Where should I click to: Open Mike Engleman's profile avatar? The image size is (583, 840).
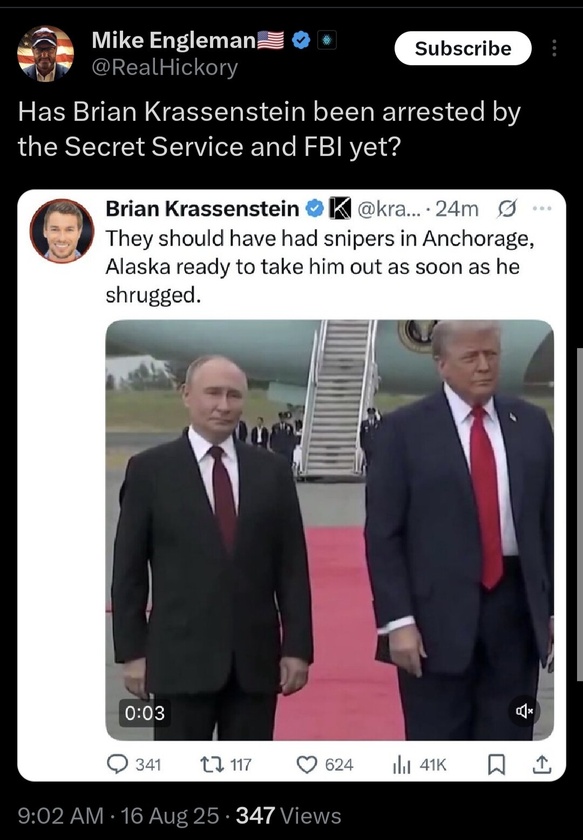[46, 54]
